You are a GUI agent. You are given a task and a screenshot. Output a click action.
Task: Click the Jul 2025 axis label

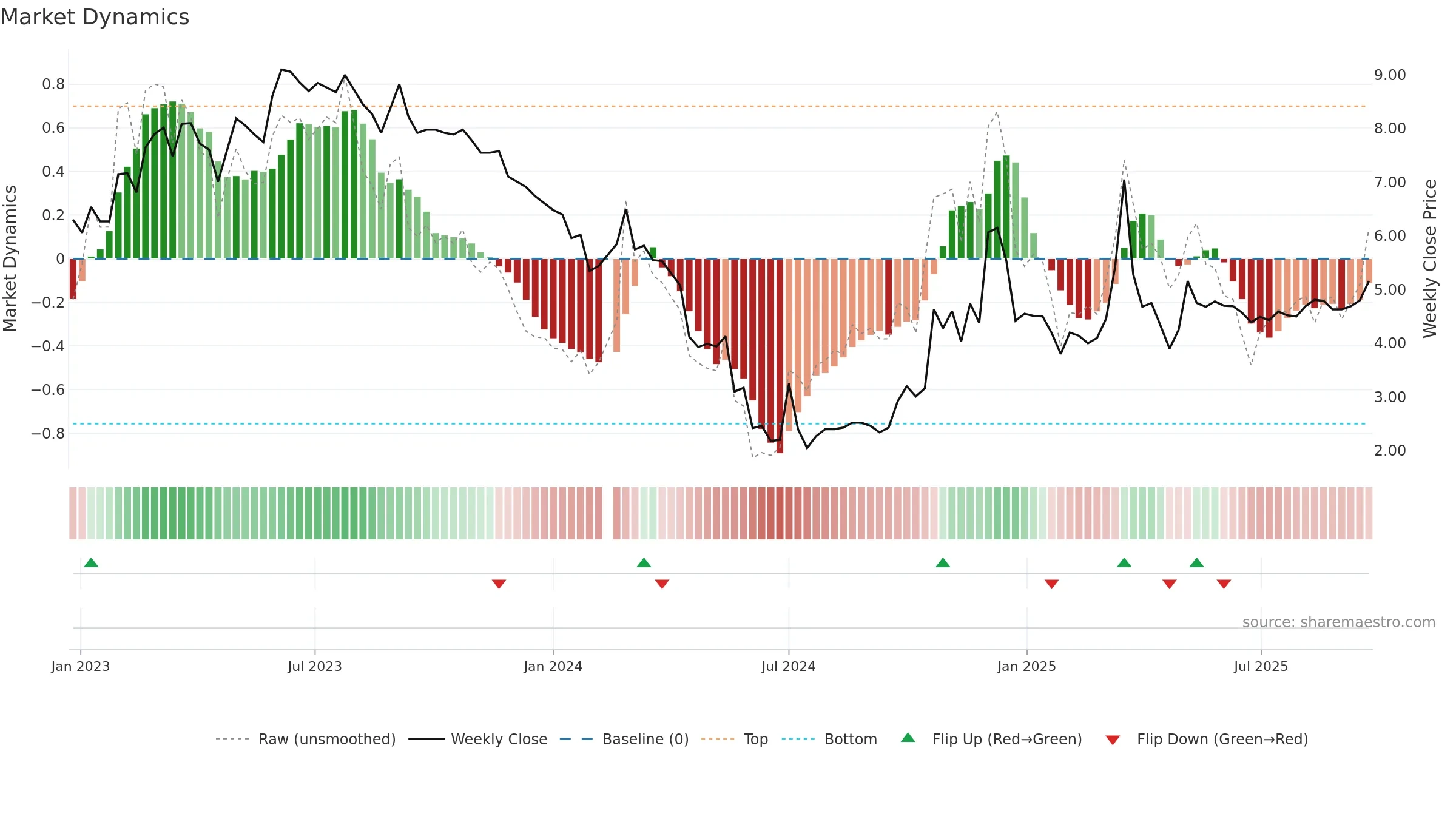click(1261, 666)
